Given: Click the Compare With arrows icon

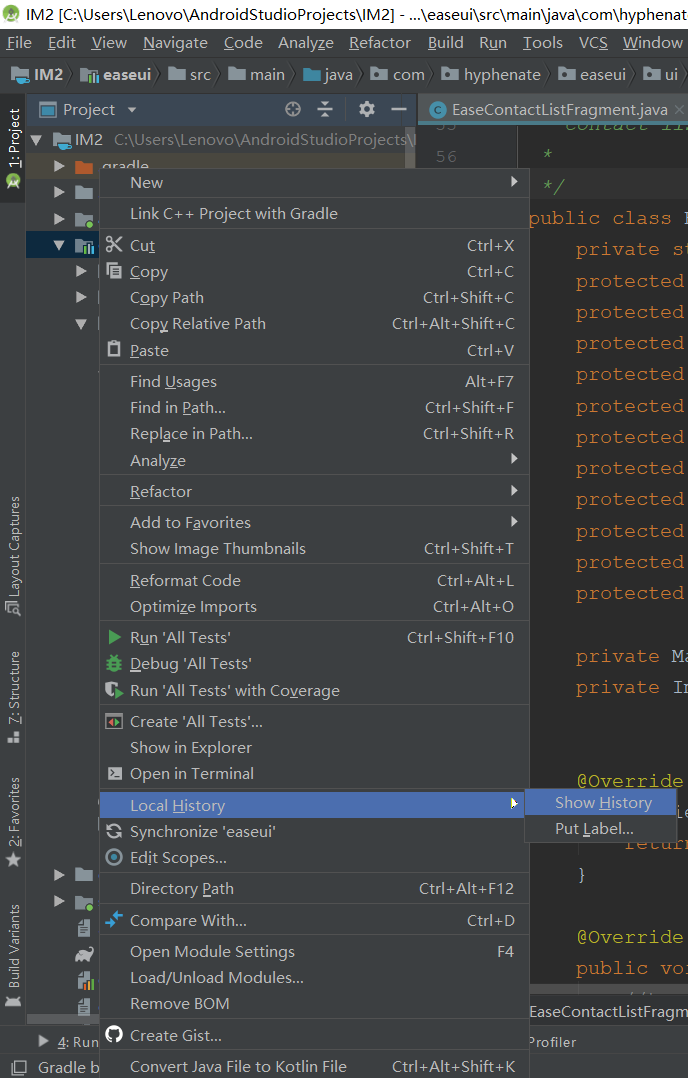Looking at the screenshot, I should [x=114, y=919].
